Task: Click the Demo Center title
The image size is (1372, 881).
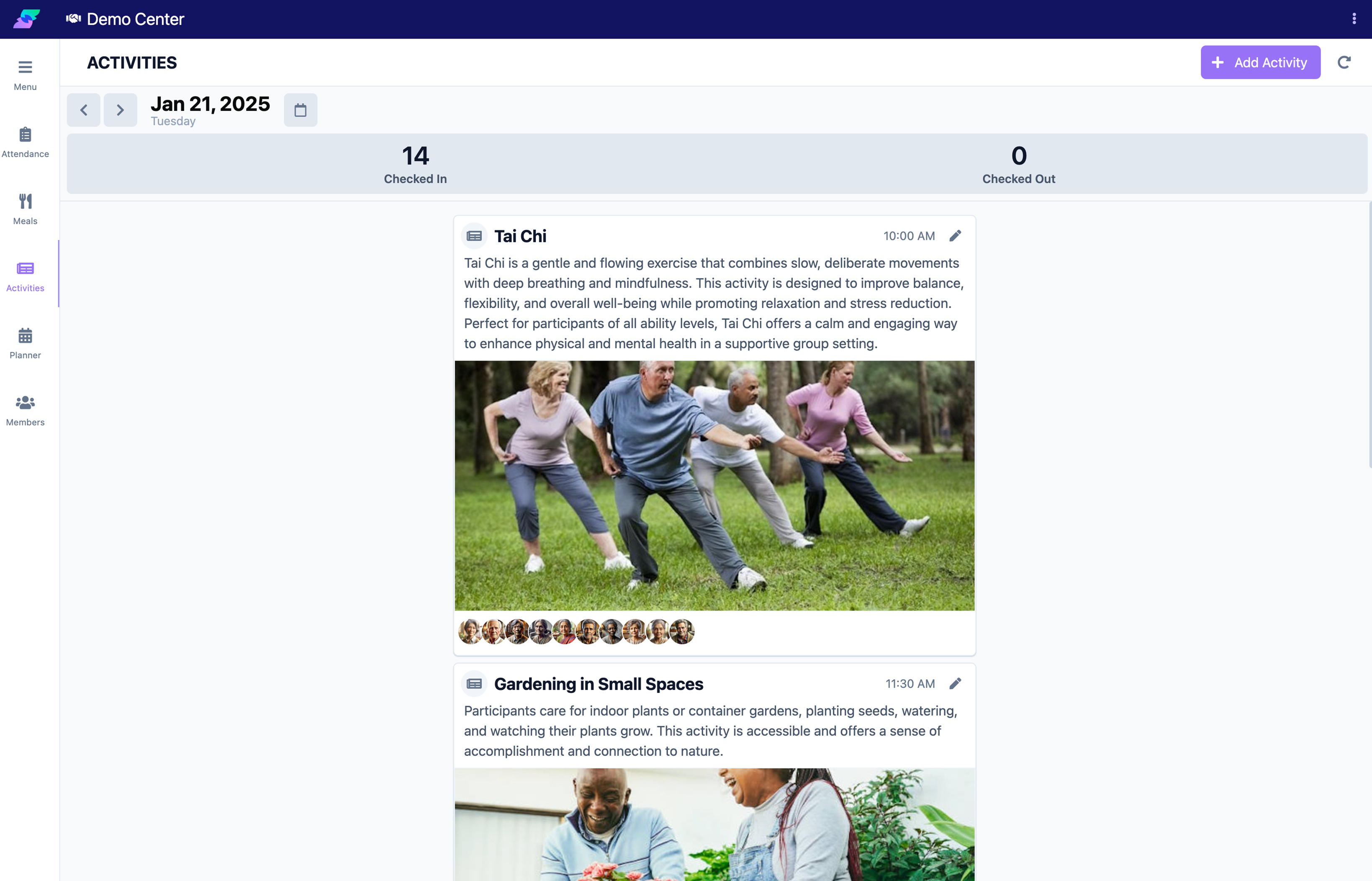Action: pos(136,19)
